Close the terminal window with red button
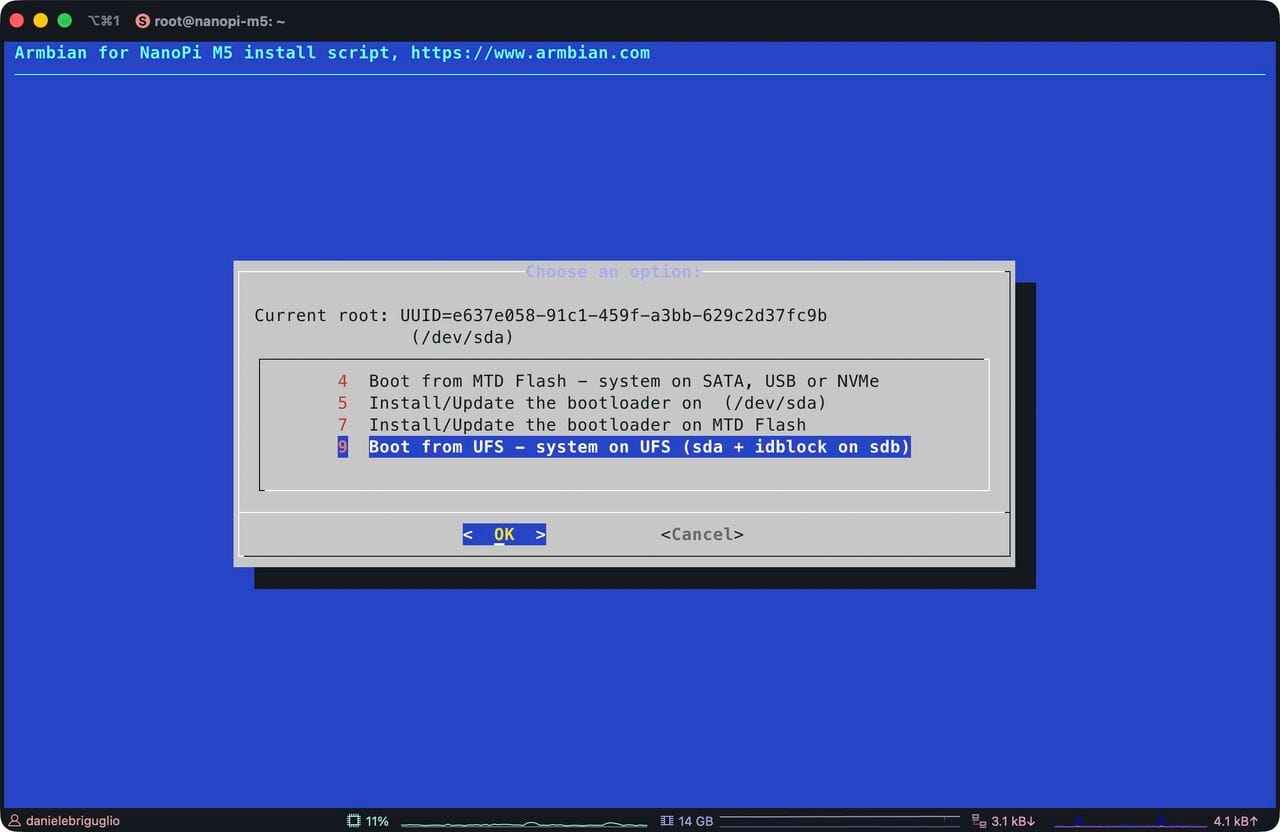 (16, 21)
